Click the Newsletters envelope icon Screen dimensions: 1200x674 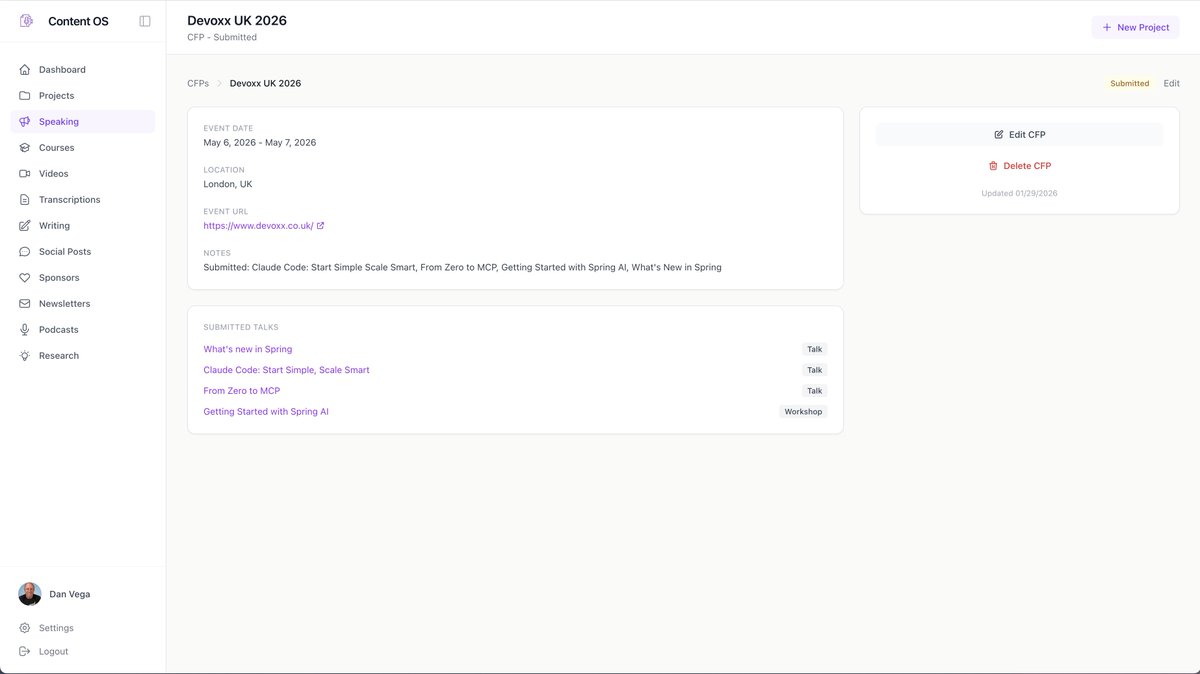25,304
